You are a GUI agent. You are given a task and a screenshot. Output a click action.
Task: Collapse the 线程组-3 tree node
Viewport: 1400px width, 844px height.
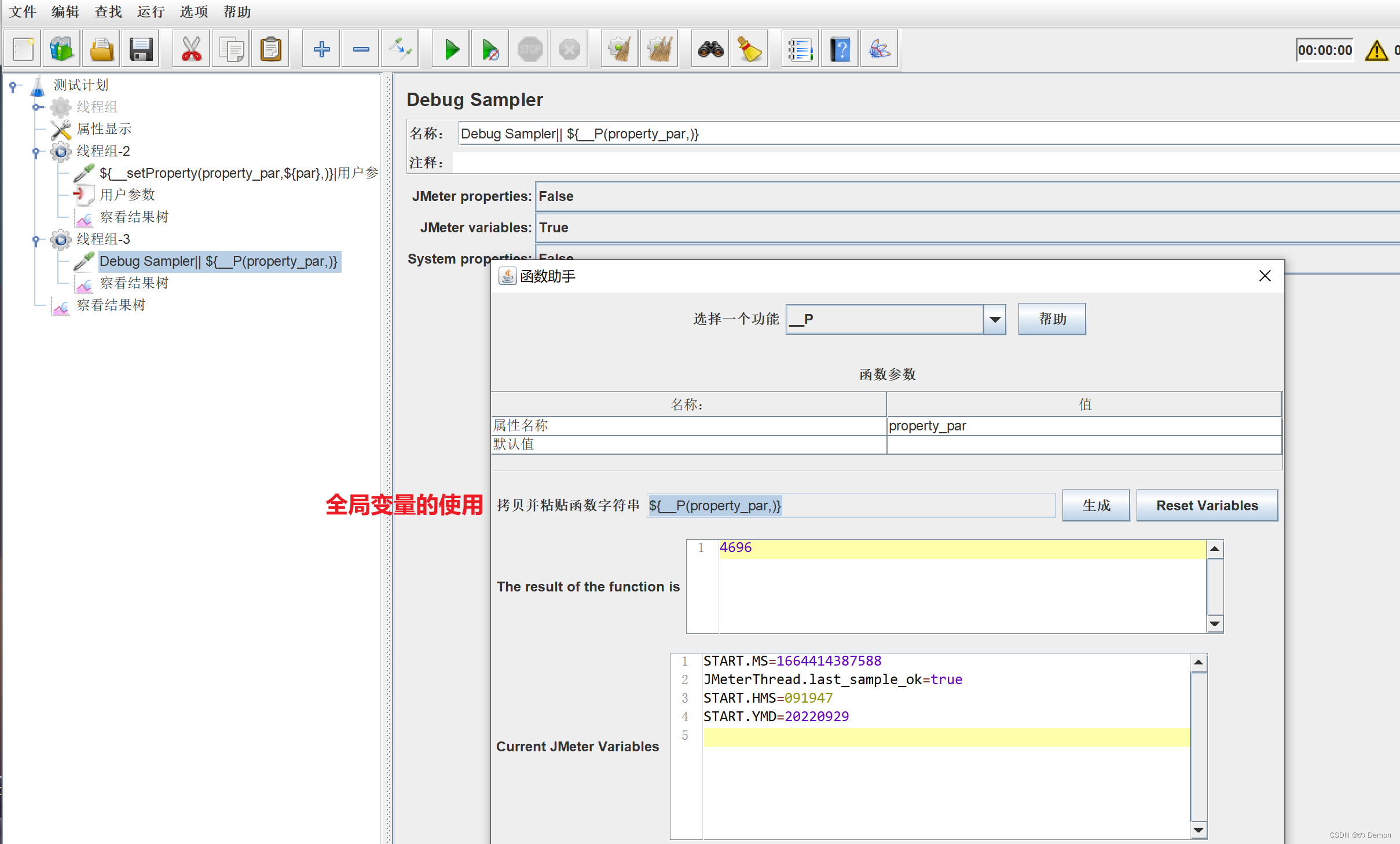pyautogui.click(x=36, y=239)
